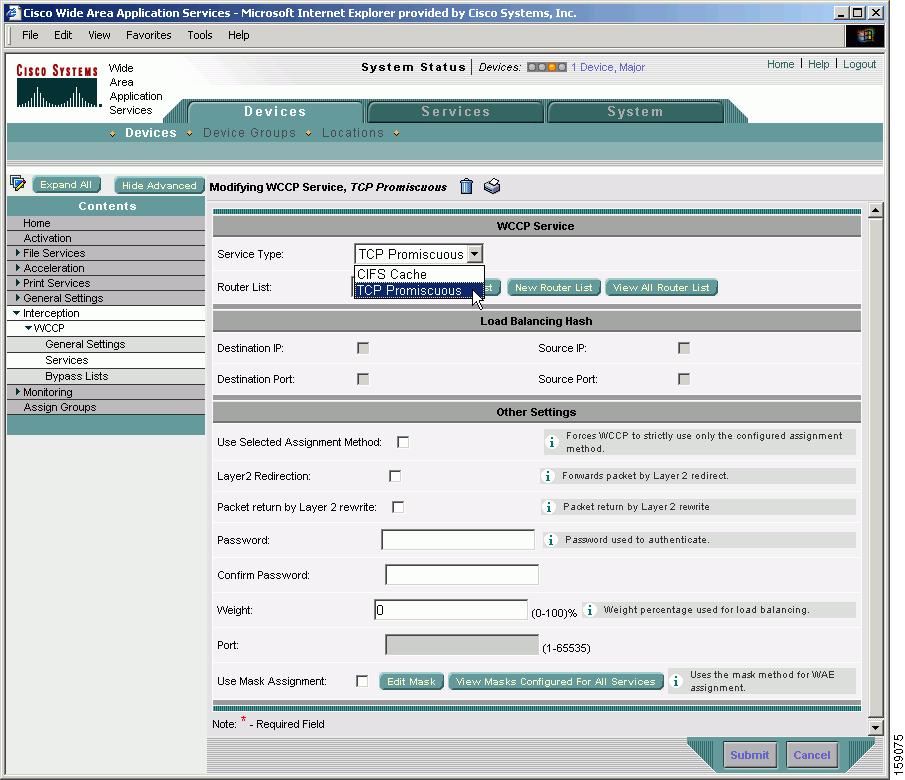Click the Logout link
This screenshot has width=905, height=780.
(859, 64)
